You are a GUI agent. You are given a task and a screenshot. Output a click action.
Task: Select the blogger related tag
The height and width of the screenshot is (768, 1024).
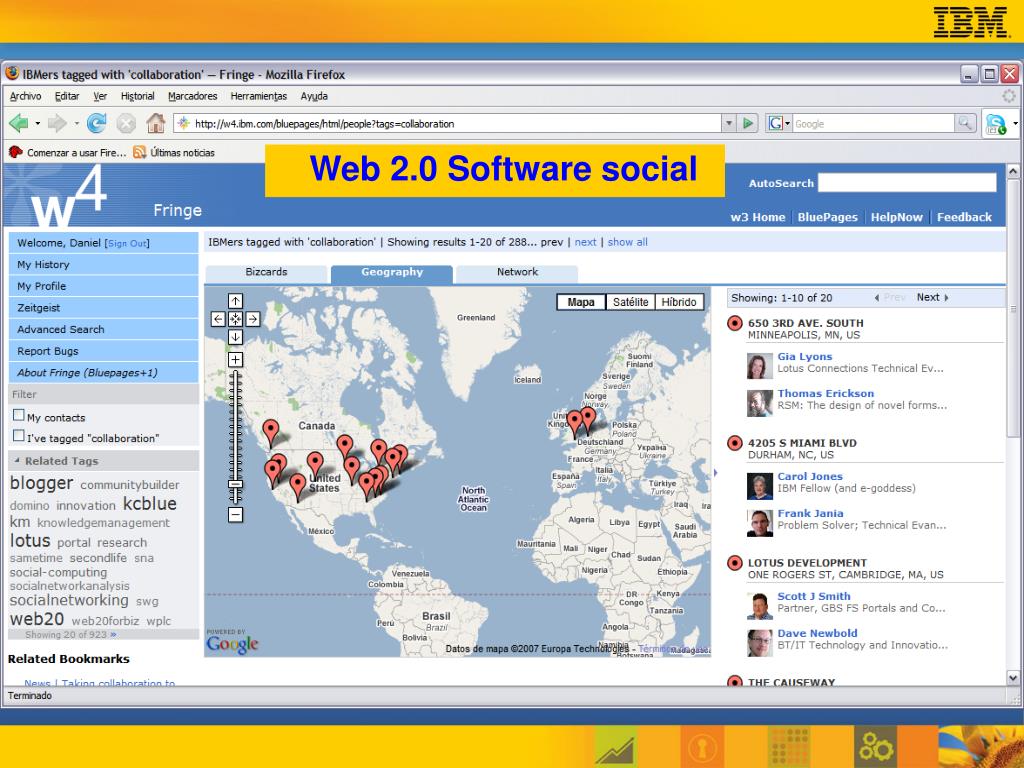click(x=41, y=483)
